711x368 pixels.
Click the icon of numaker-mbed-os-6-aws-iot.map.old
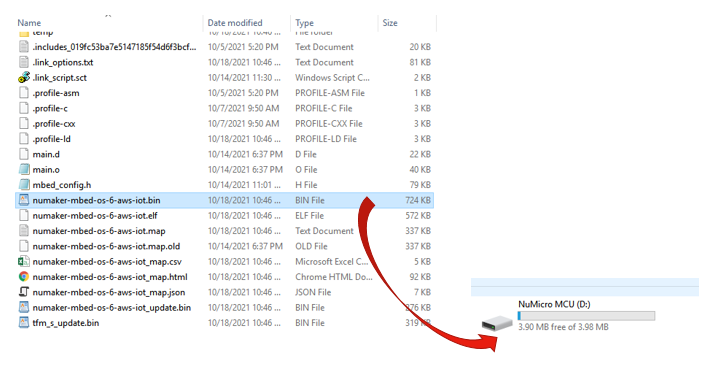click(24, 246)
